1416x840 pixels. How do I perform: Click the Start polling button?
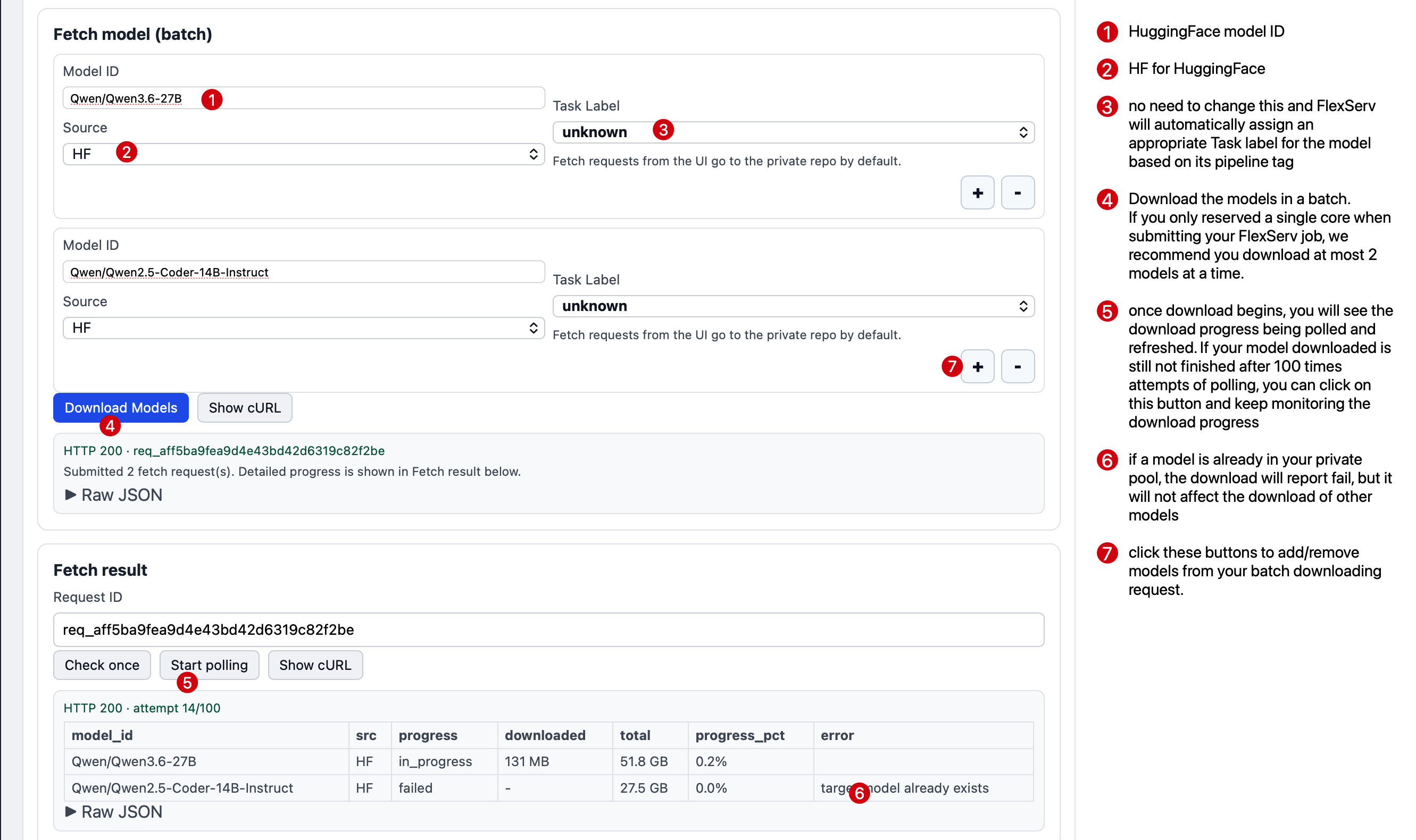(209, 665)
